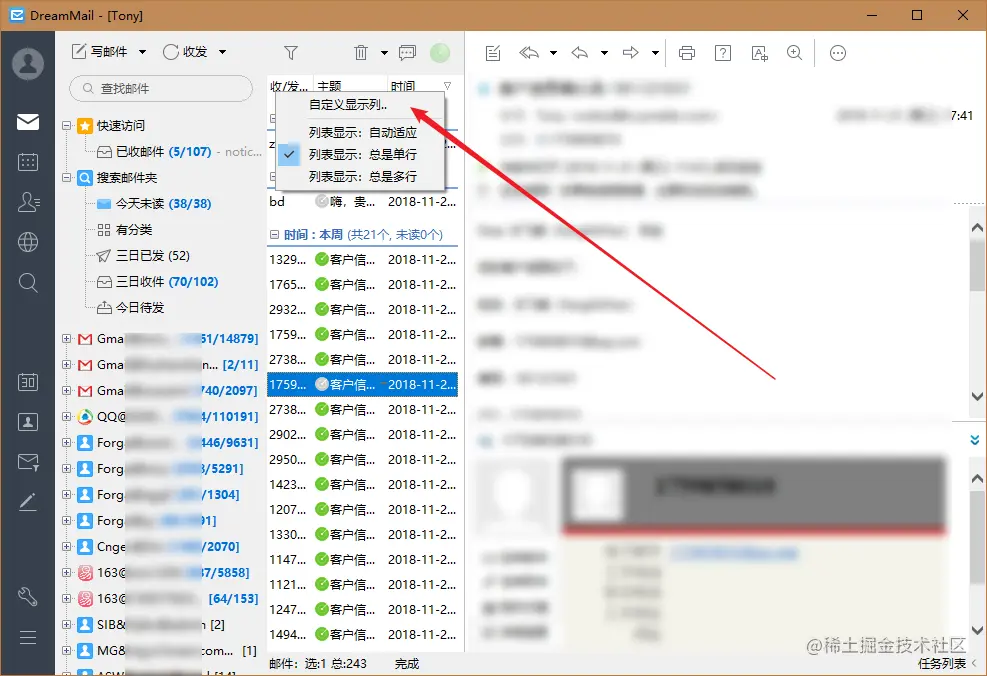The height and width of the screenshot is (676, 987).
Task: Click the reply arrow icon
Action: click(x=580, y=53)
